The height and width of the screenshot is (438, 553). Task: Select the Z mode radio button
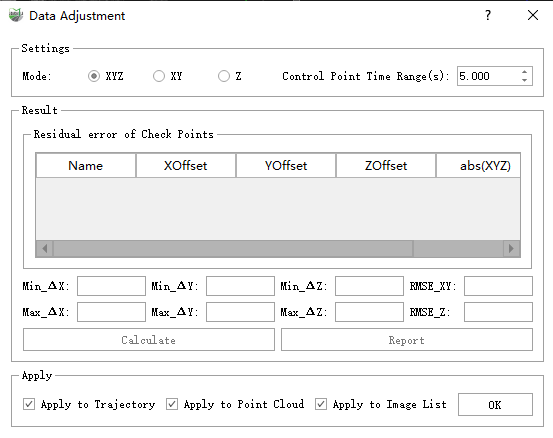point(224,76)
